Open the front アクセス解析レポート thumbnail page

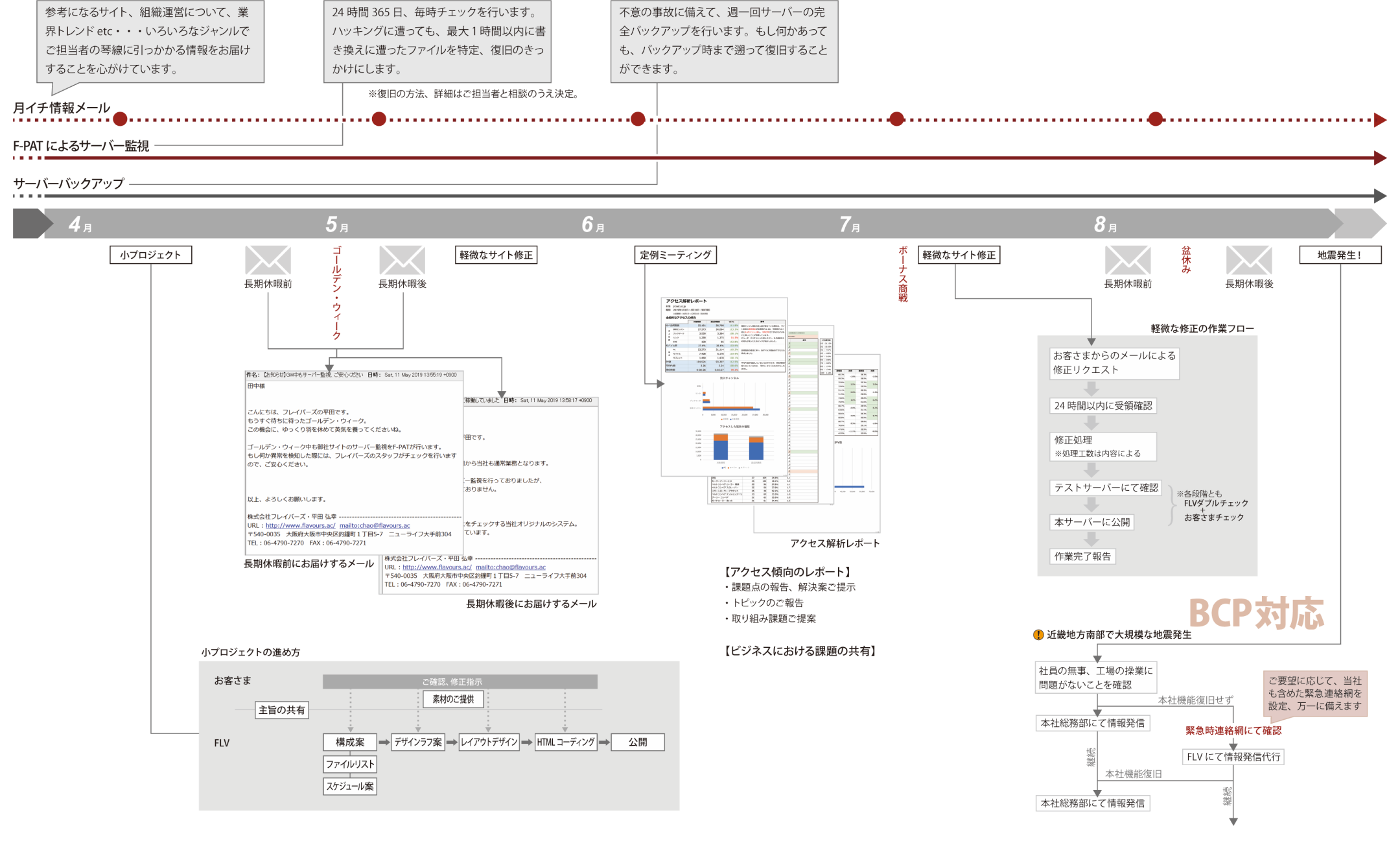724,387
